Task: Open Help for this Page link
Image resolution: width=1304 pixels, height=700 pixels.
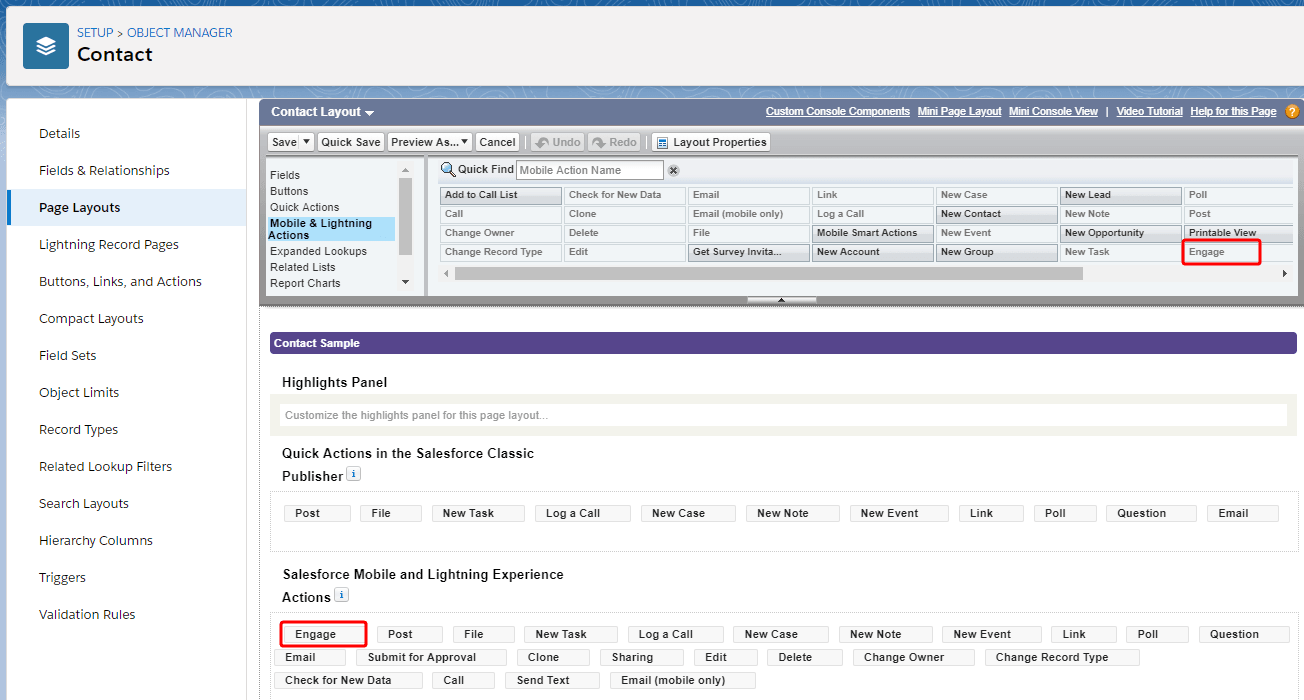Action: click(1233, 111)
